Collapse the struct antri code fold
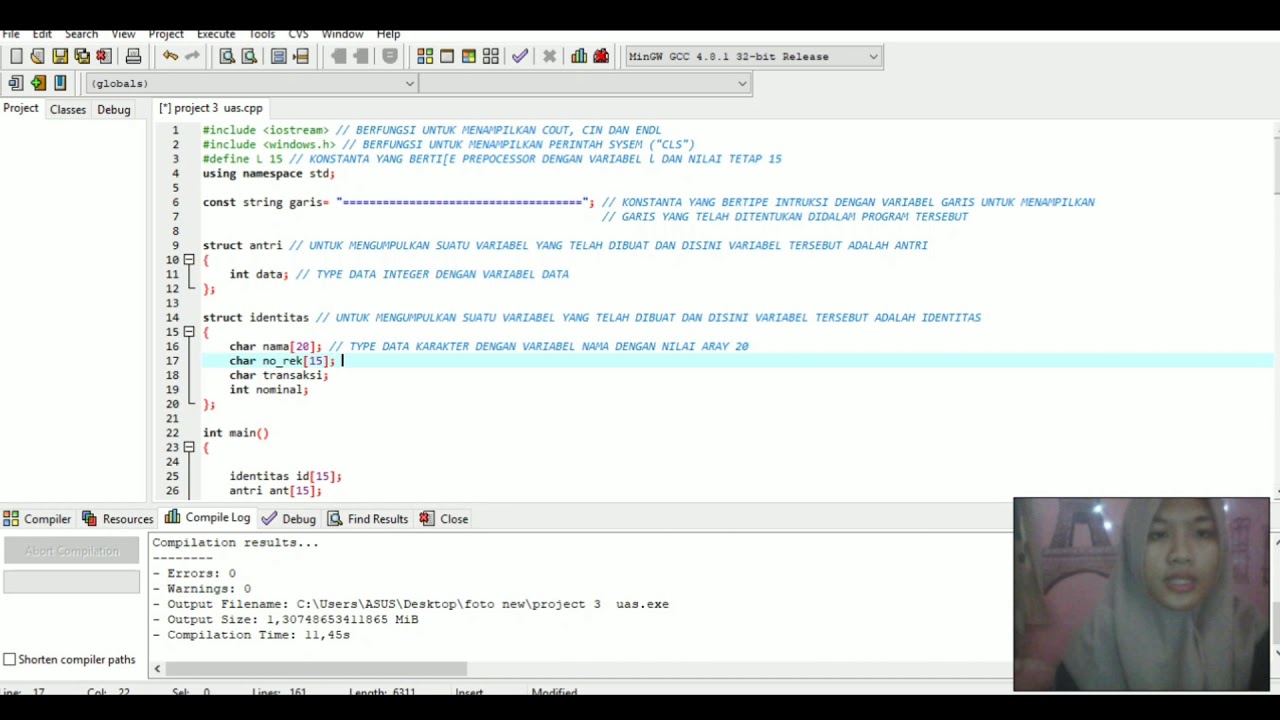Viewport: 1280px width, 720px height. pyautogui.click(x=188, y=260)
